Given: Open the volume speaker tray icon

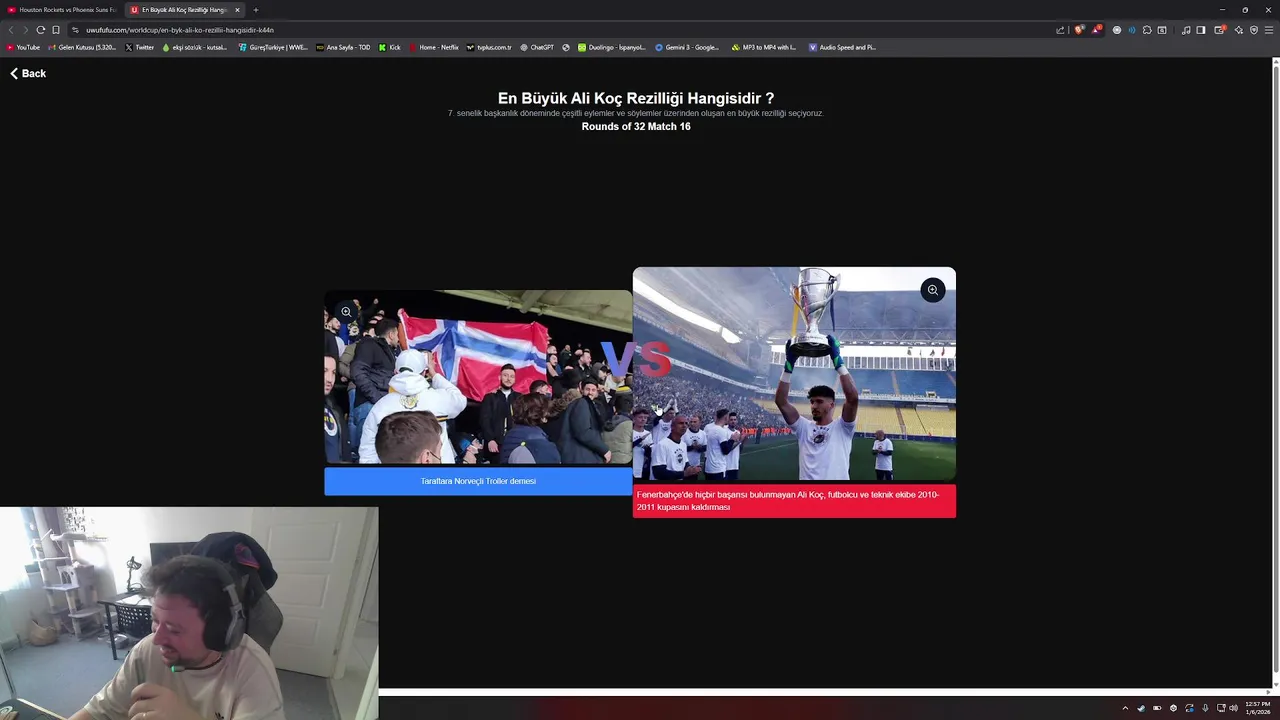Looking at the screenshot, I should [x=1233, y=708].
